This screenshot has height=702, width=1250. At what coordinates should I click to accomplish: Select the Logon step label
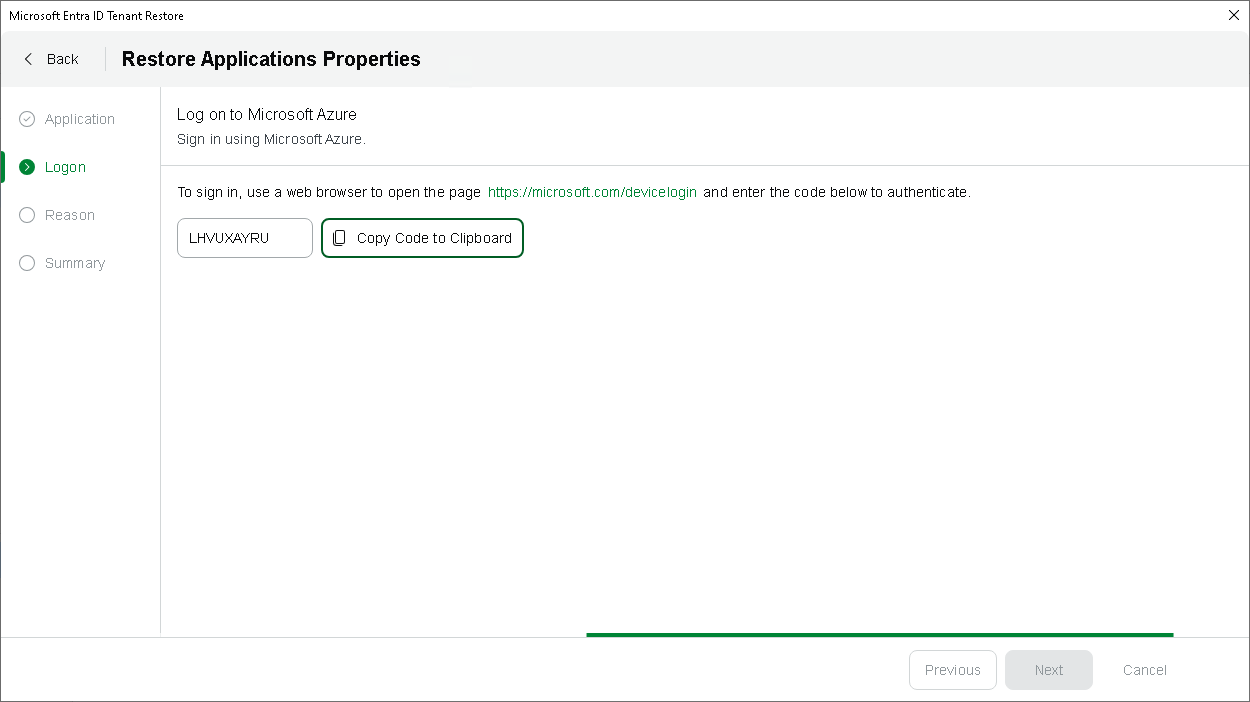[x=65, y=167]
